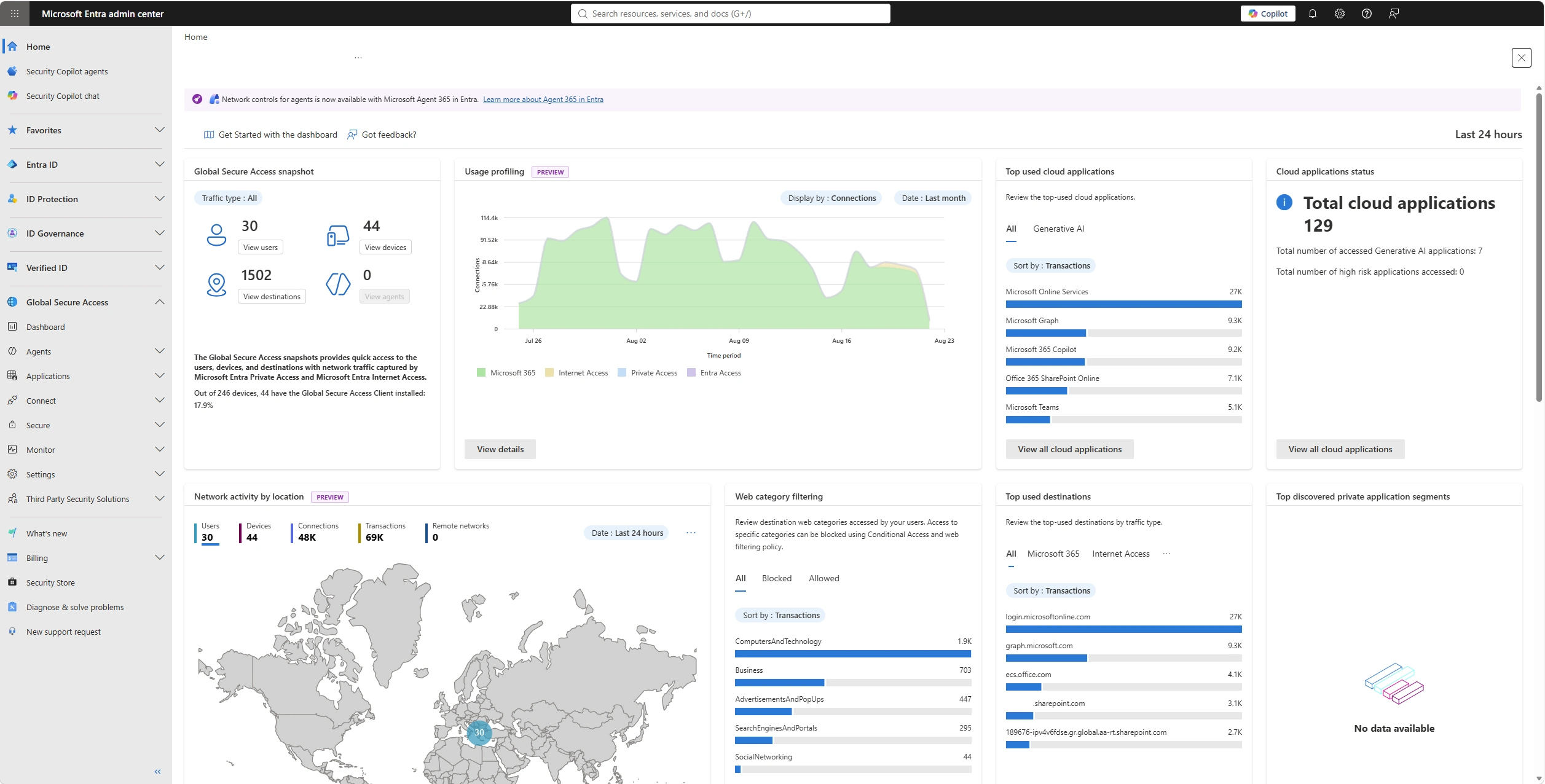1545x784 pixels.
Task: Open Learn more about Agent 365 link
Action: click(x=543, y=100)
